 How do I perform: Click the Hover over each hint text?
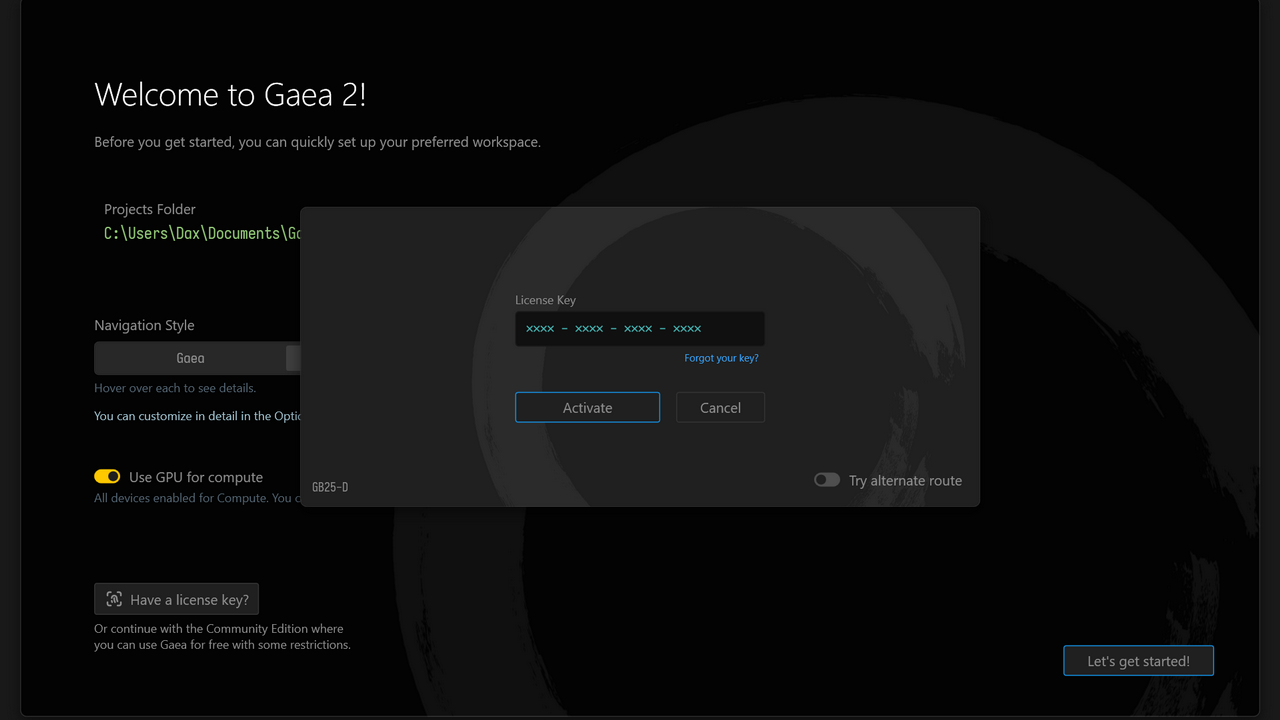[175, 388]
